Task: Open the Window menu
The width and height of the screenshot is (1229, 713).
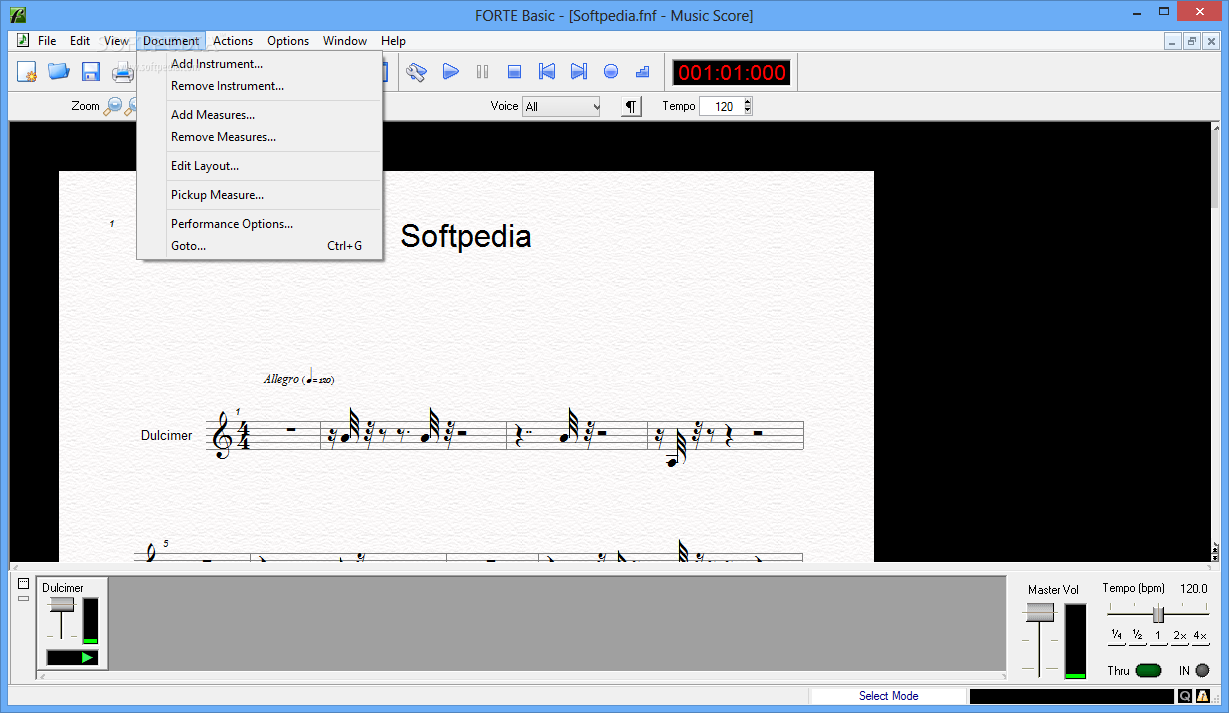Action: 345,41
